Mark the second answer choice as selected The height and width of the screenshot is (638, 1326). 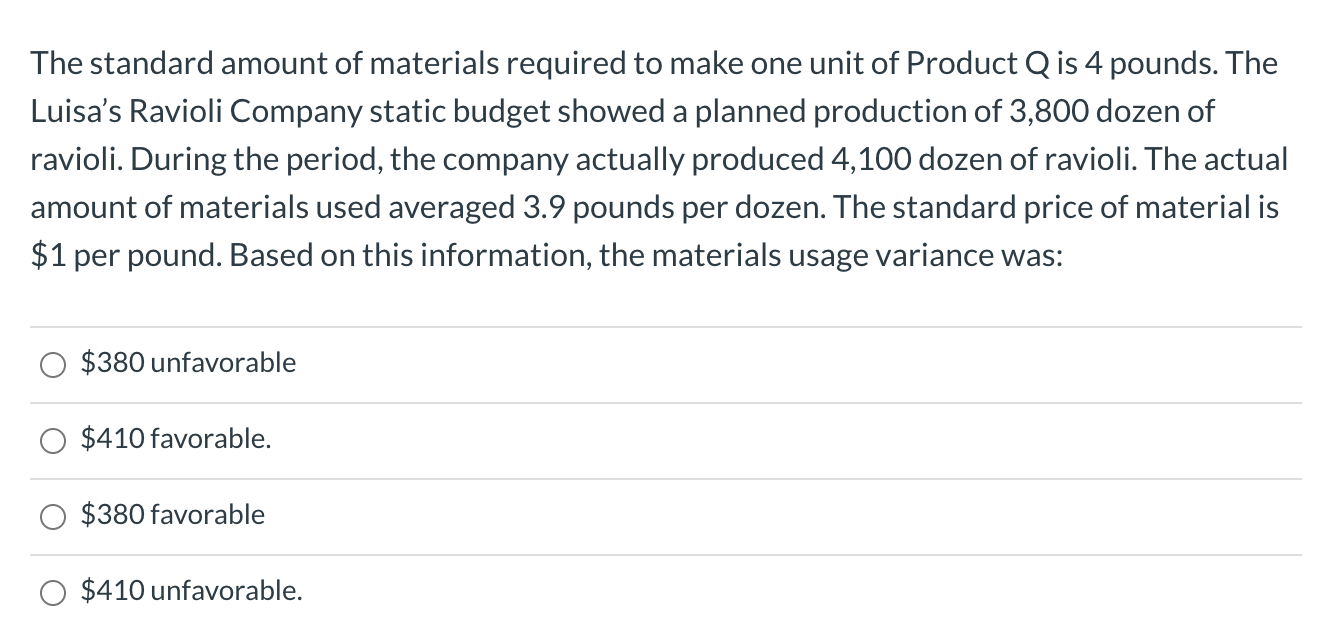click(52, 440)
